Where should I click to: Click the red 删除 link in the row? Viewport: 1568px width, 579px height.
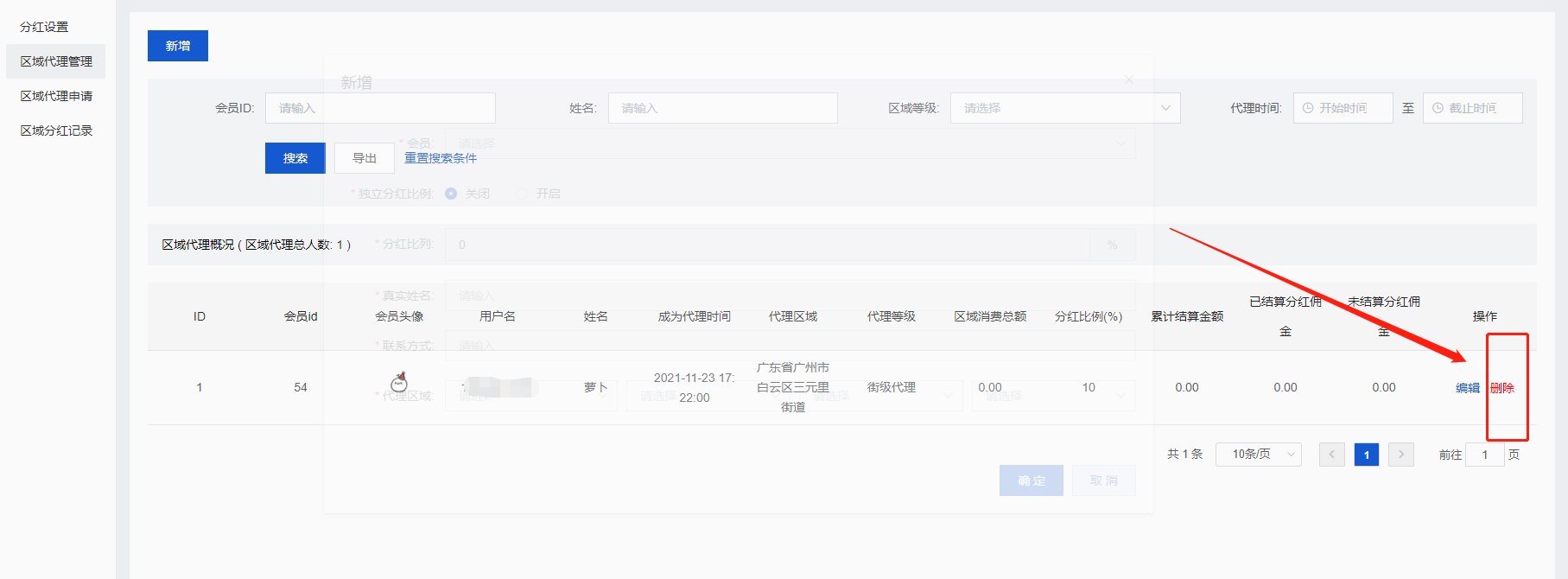point(1502,388)
